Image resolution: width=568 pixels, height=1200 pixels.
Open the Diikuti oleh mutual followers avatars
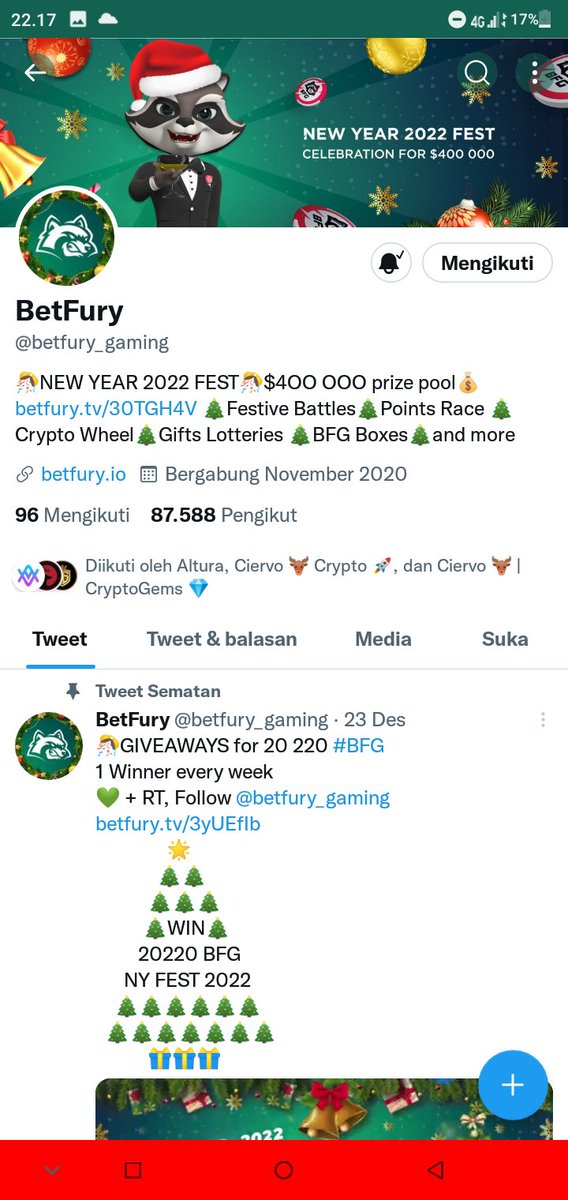pyautogui.click(x=46, y=575)
